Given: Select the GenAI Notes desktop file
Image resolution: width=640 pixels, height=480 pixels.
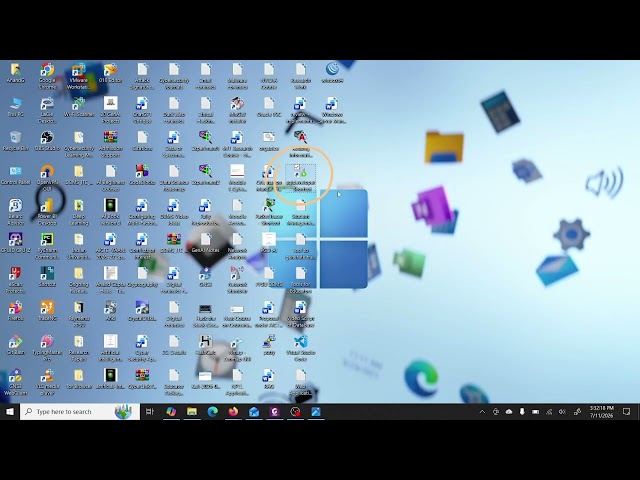Looking at the screenshot, I should [205, 242].
